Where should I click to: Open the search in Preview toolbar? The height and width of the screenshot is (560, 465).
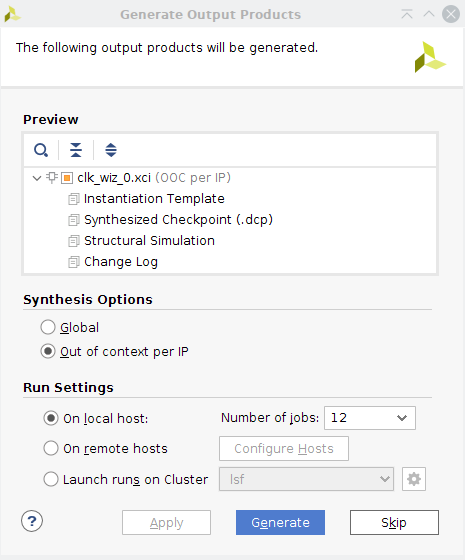click(41, 150)
